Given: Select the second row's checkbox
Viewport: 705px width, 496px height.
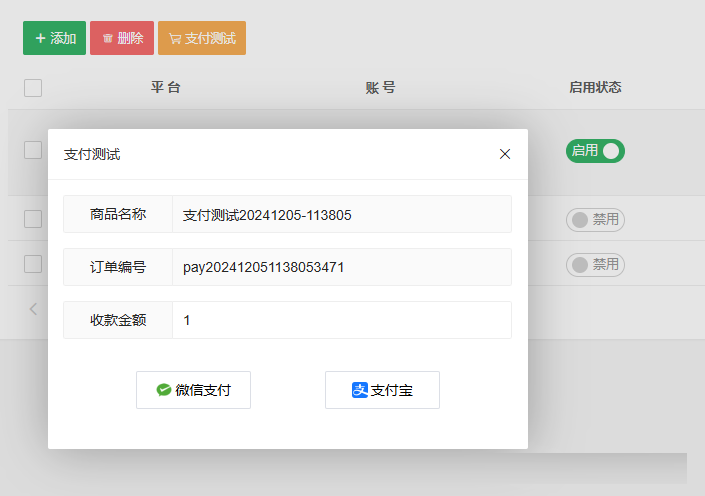Looking at the screenshot, I should [33, 219].
